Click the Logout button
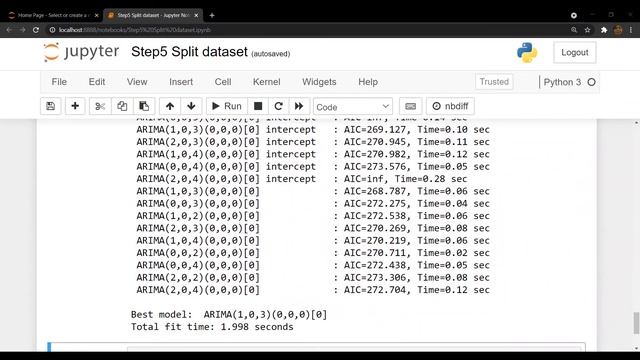 [575, 53]
